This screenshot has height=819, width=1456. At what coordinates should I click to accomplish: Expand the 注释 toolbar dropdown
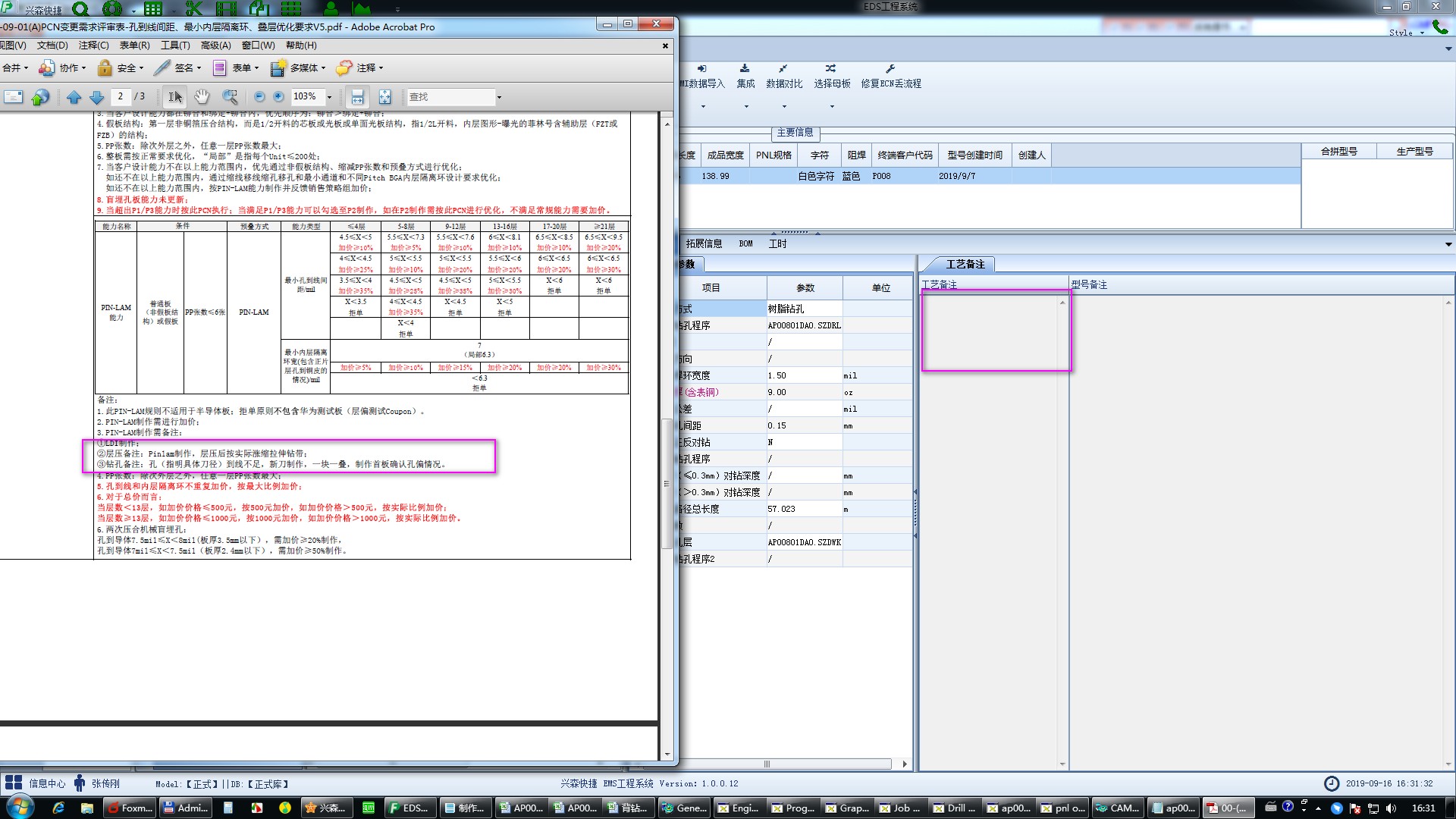pyautogui.click(x=381, y=68)
